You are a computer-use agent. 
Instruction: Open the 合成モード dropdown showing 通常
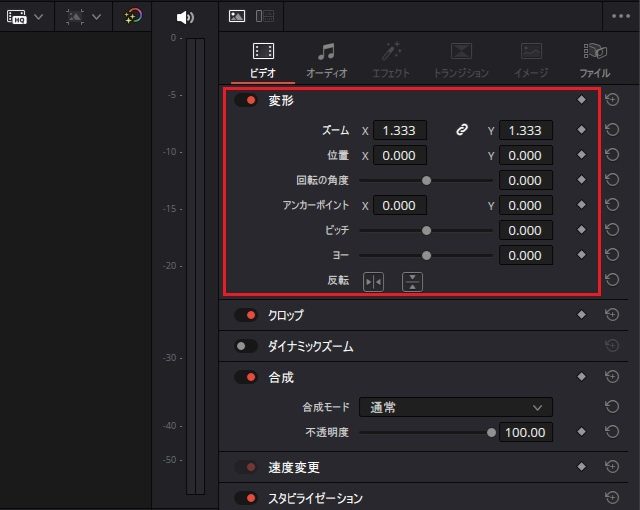(456, 407)
